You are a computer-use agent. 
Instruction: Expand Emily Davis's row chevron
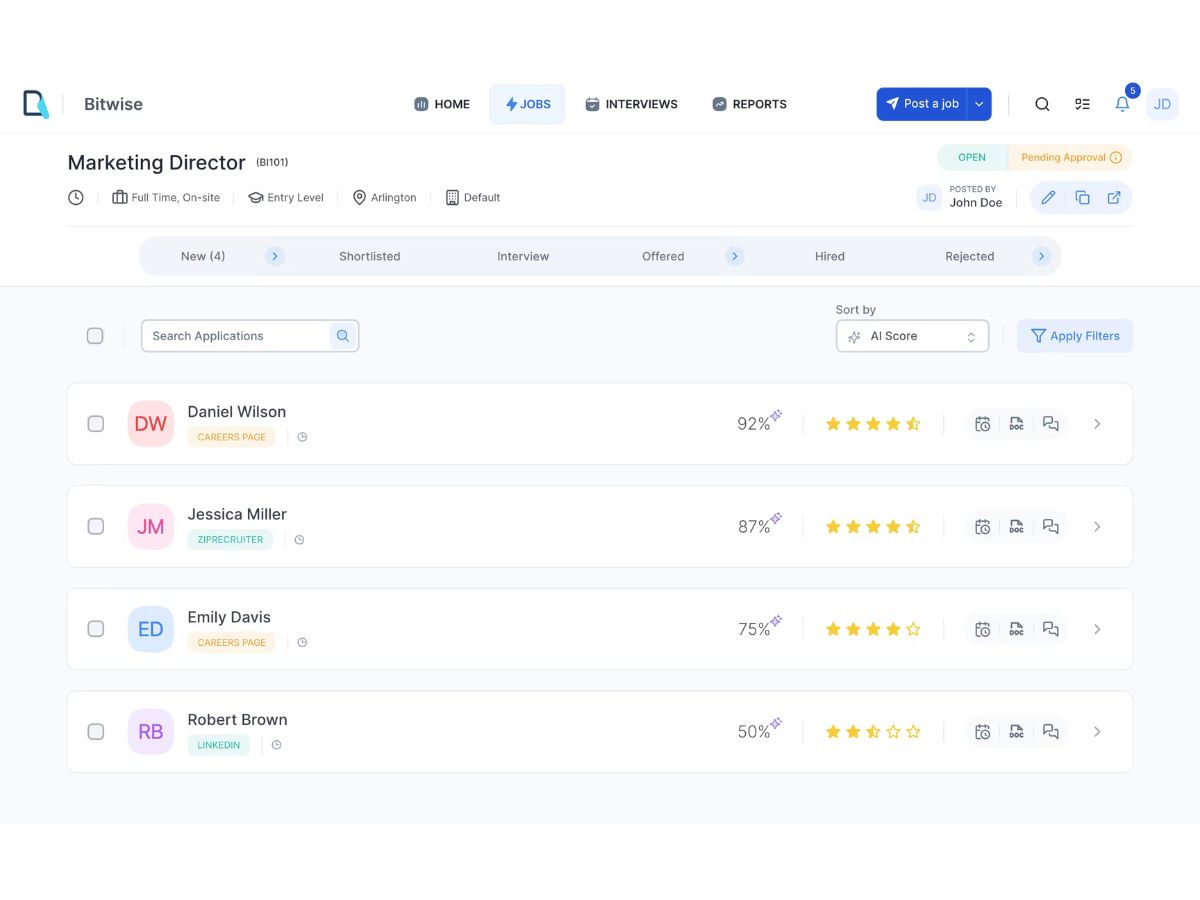(x=1097, y=629)
